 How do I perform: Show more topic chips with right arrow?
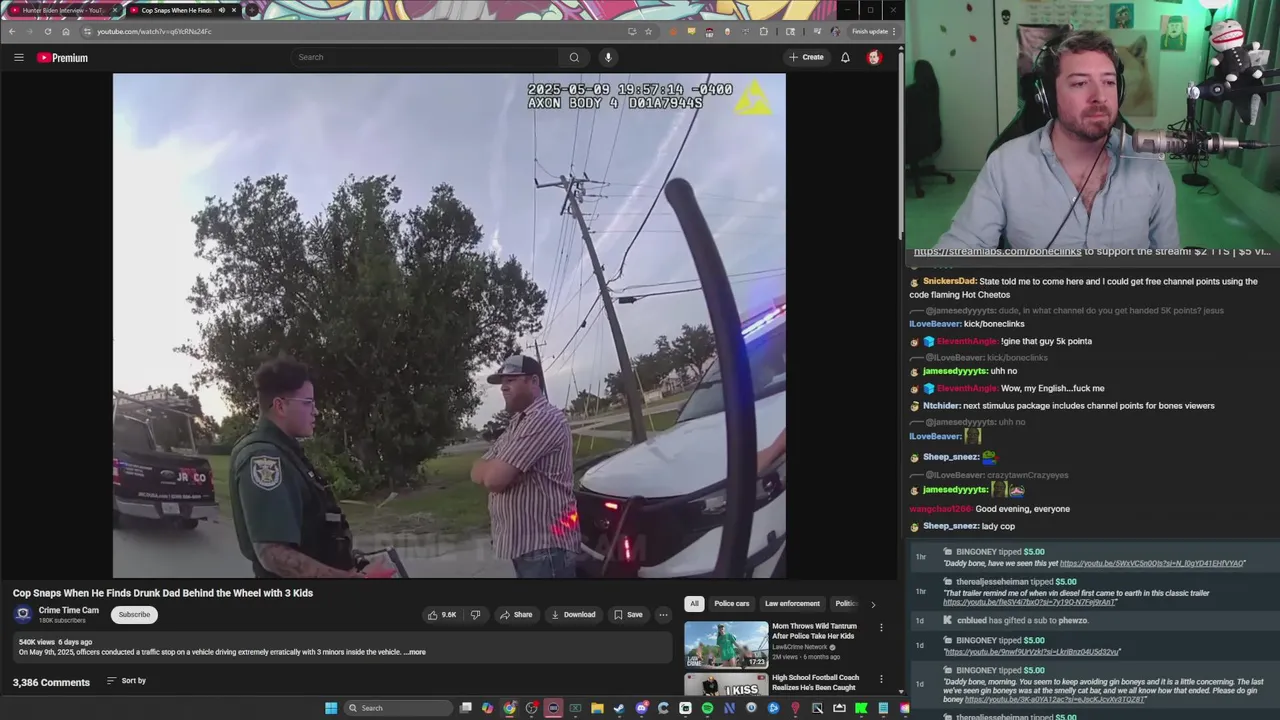[873, 604]
